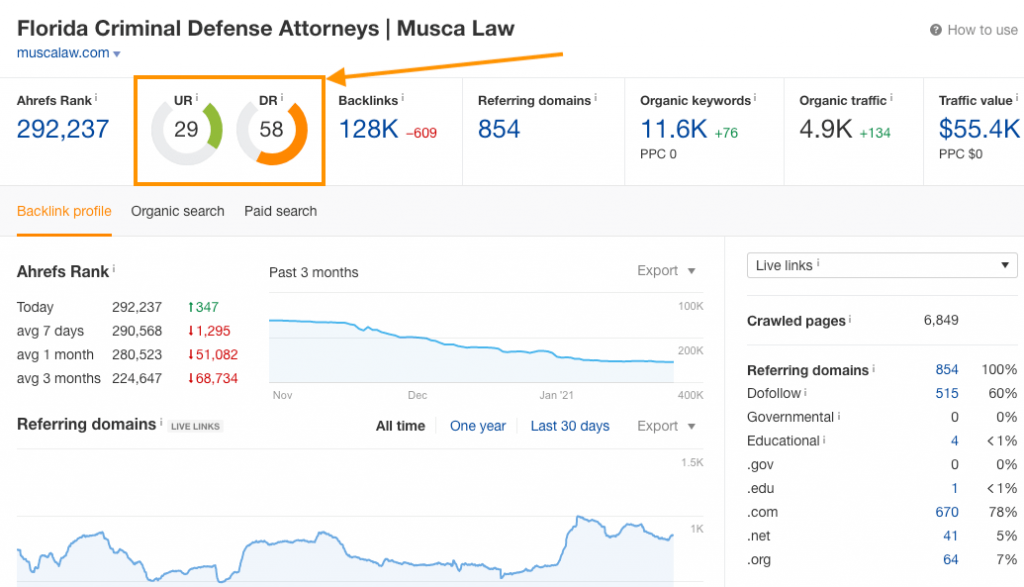This screenshot has width=1024, height=587.
Task: Select the Last 30 days range
Action: (570, 426)
